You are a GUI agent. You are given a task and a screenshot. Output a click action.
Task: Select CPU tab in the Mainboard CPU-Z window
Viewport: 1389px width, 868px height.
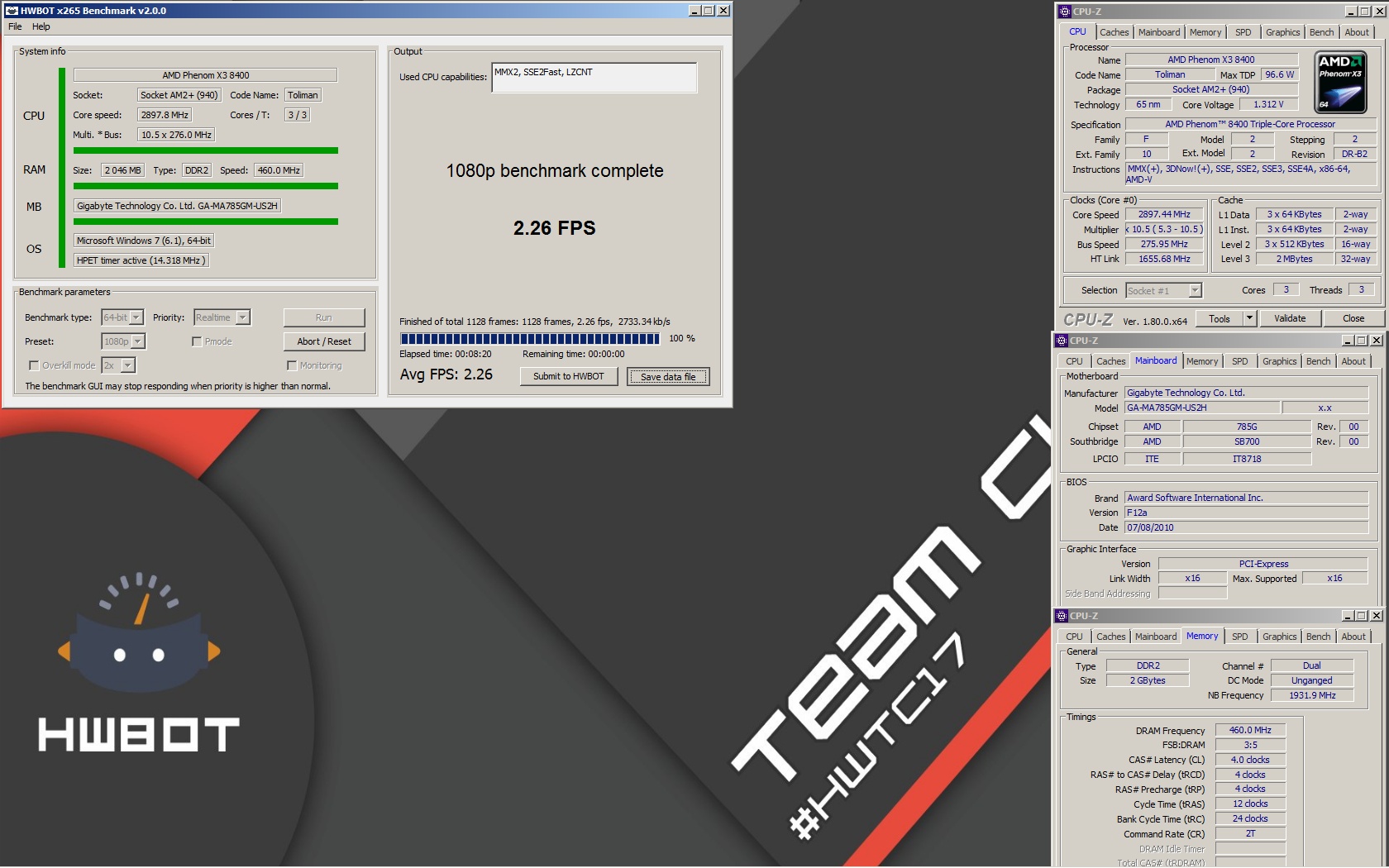1074,361
